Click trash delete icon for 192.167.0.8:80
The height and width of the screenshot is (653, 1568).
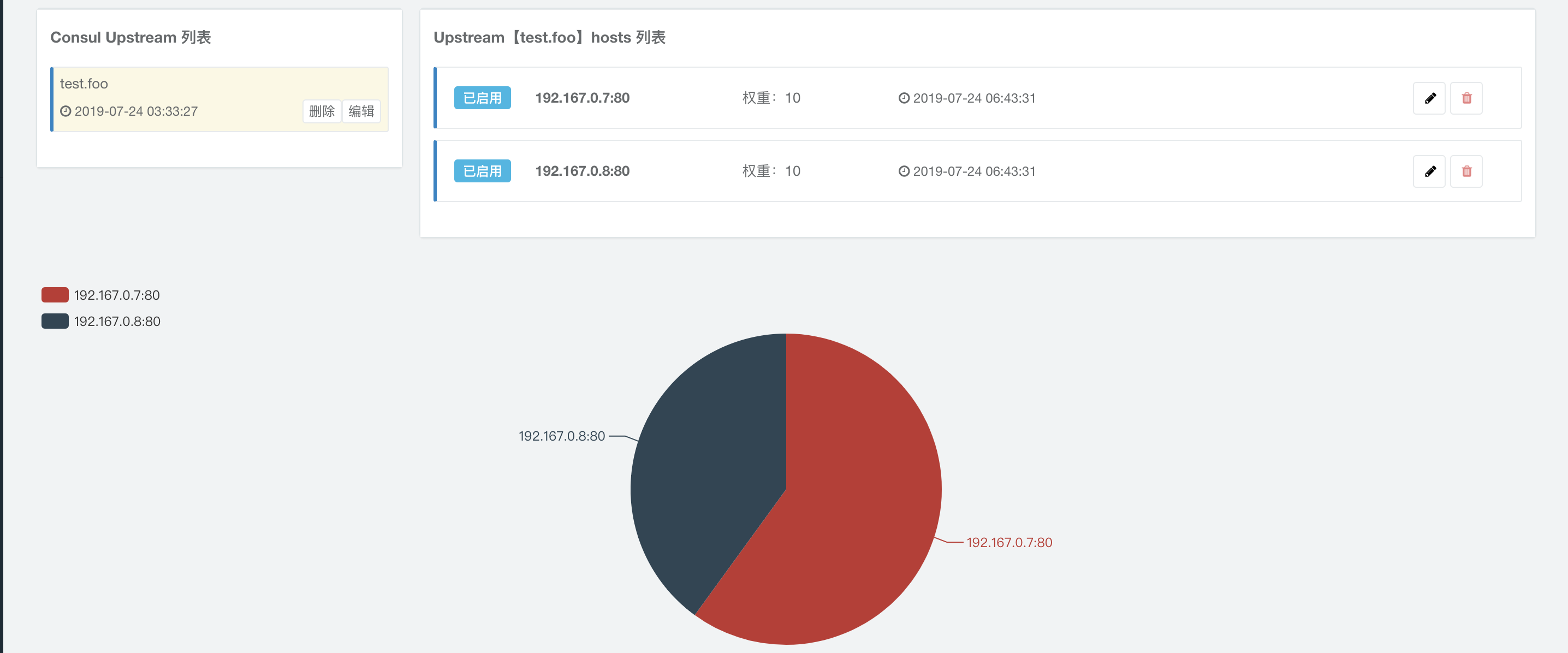pyautogui.click(x=1466, y=171)
